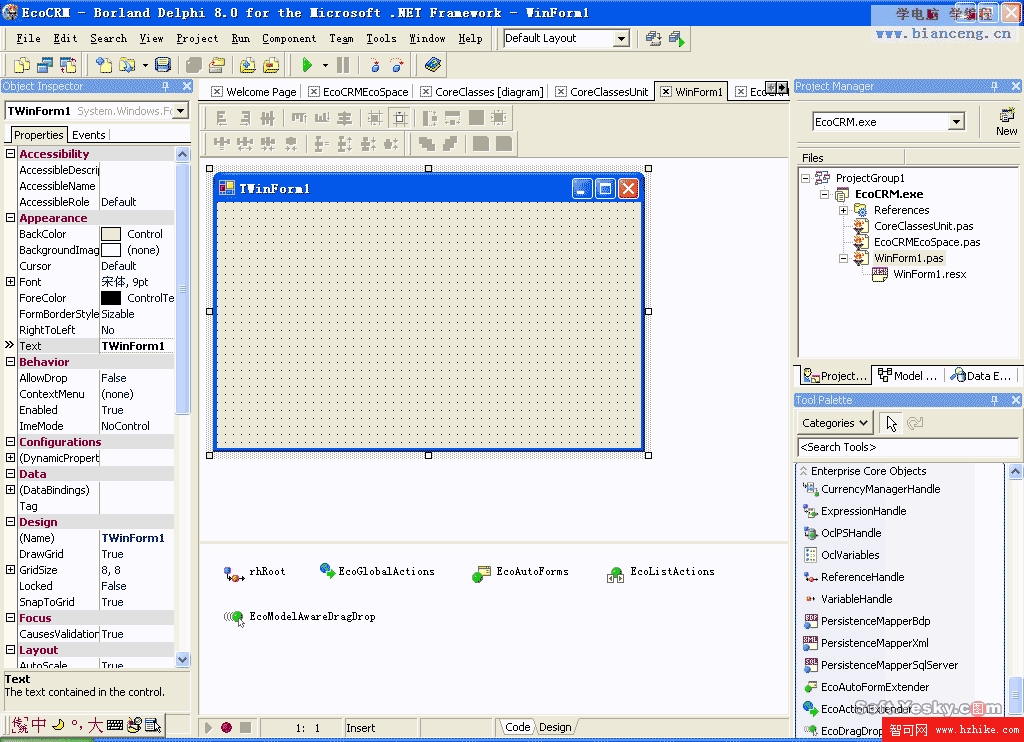Open the Project menu
Image resolution: width=1024 pixels, height=742 pixels.
197,39
